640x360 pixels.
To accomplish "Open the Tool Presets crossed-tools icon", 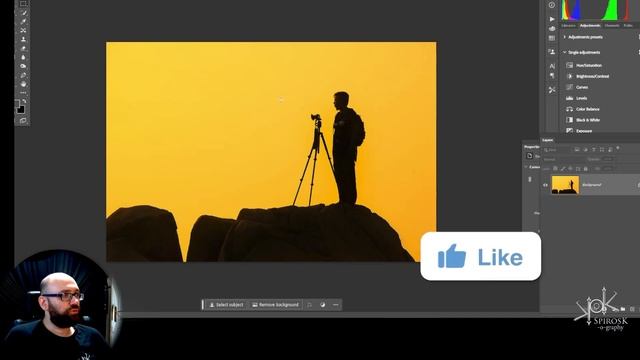I will 552,90.
